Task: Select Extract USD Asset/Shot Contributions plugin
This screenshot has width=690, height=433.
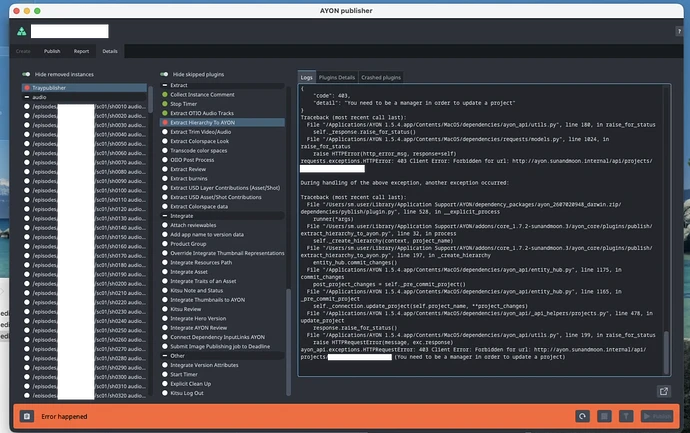Action: point(222,197)
